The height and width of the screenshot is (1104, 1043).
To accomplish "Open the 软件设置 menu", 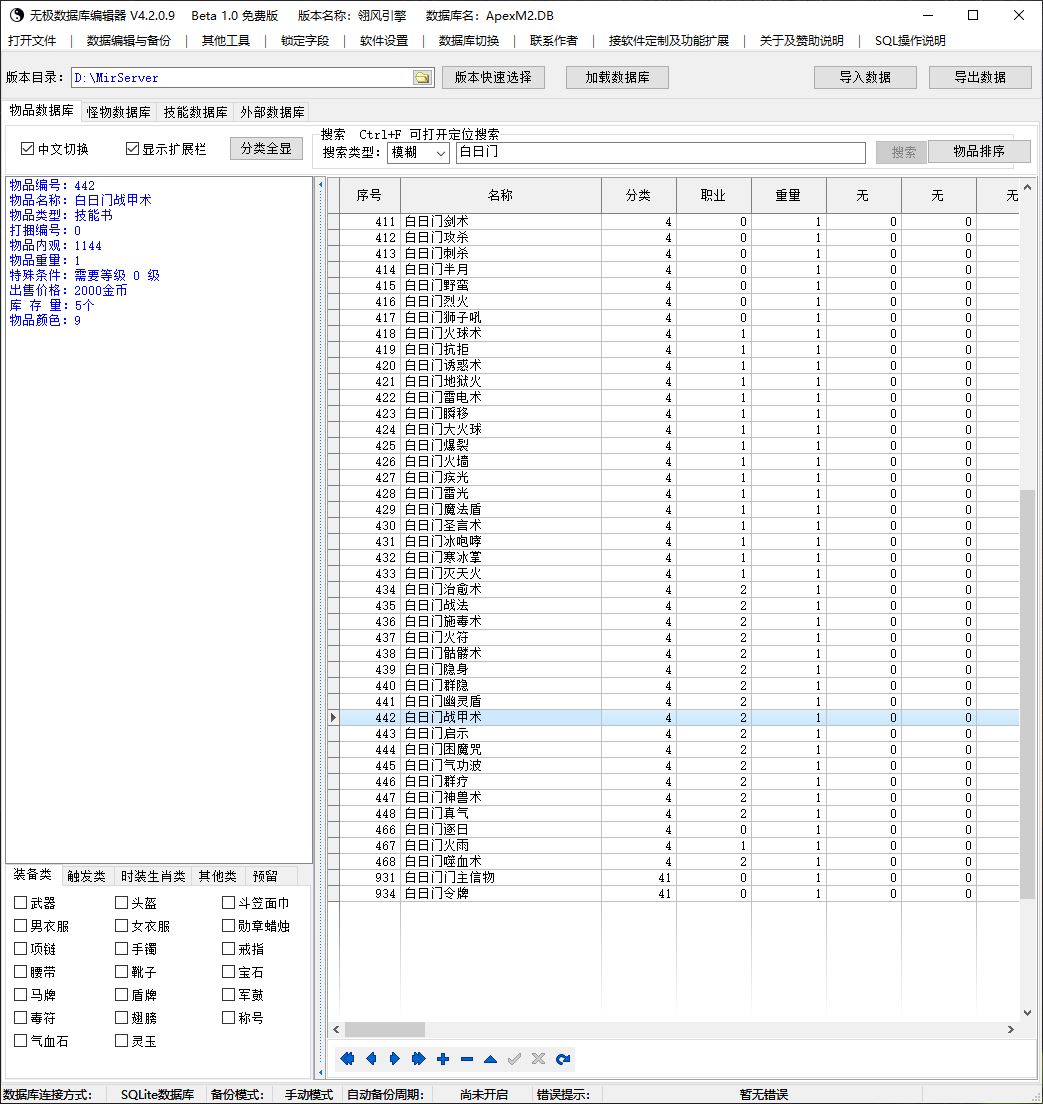I will pos(384,41).
